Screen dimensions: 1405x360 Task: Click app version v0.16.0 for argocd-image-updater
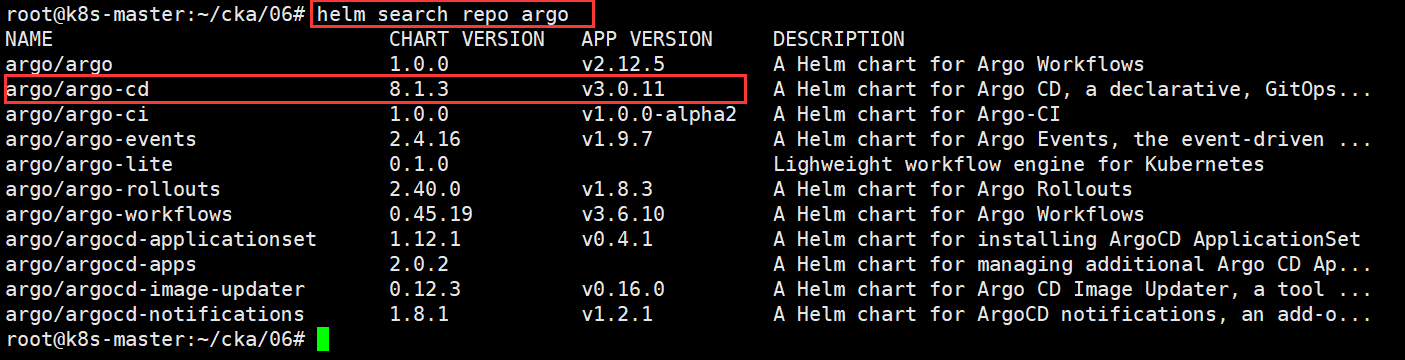(x=623, y=290)
